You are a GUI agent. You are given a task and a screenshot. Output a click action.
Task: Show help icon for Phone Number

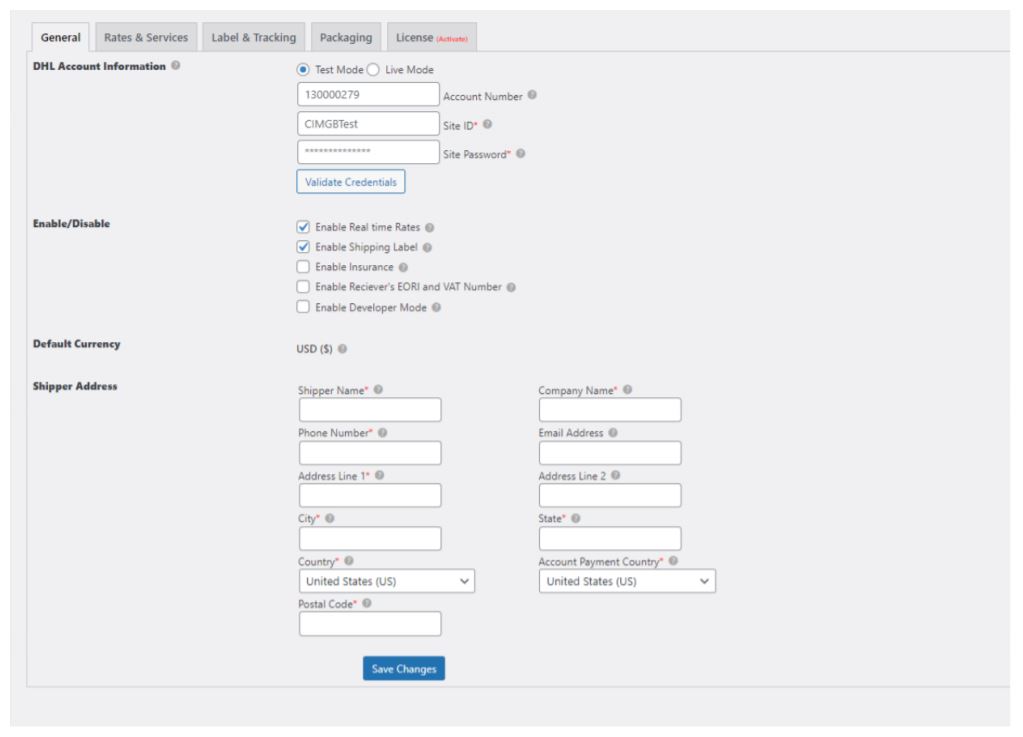click(383, 432)
